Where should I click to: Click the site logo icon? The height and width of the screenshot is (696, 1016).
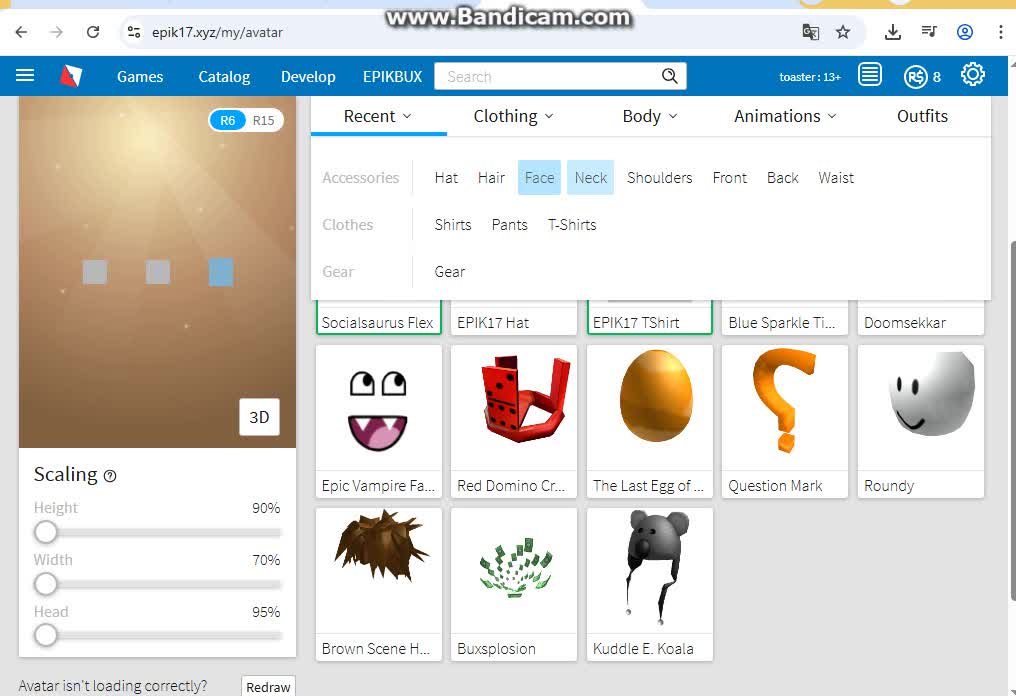71,76
